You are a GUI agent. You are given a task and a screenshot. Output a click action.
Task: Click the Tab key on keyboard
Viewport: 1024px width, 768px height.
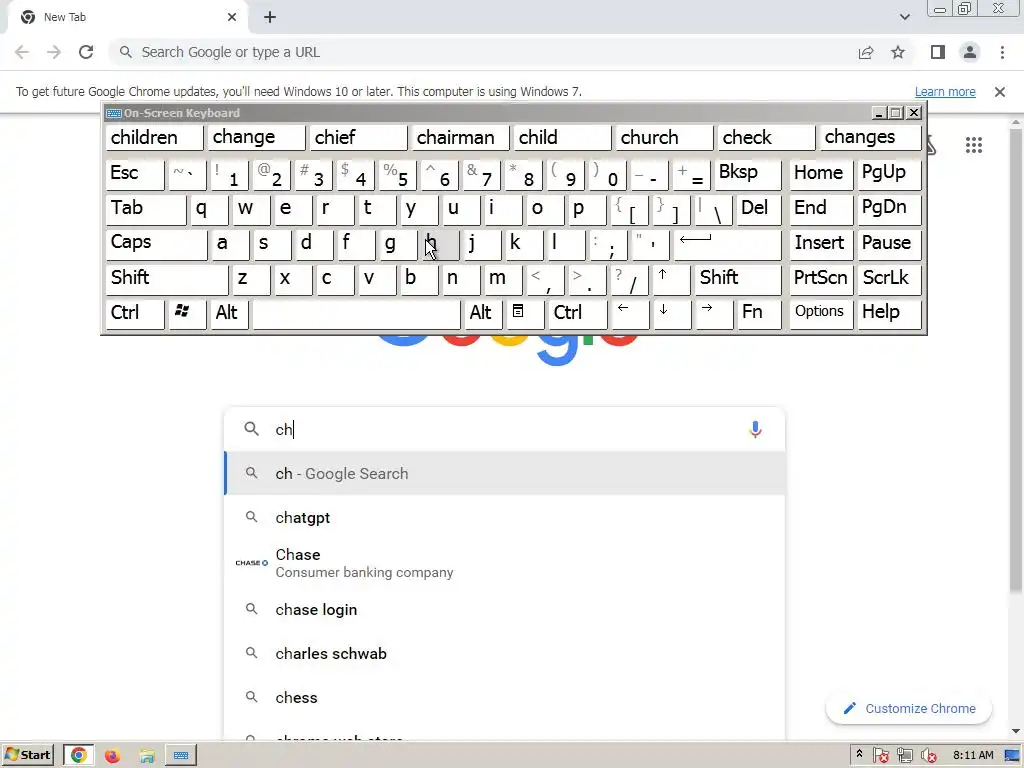(x=146, y=209)
